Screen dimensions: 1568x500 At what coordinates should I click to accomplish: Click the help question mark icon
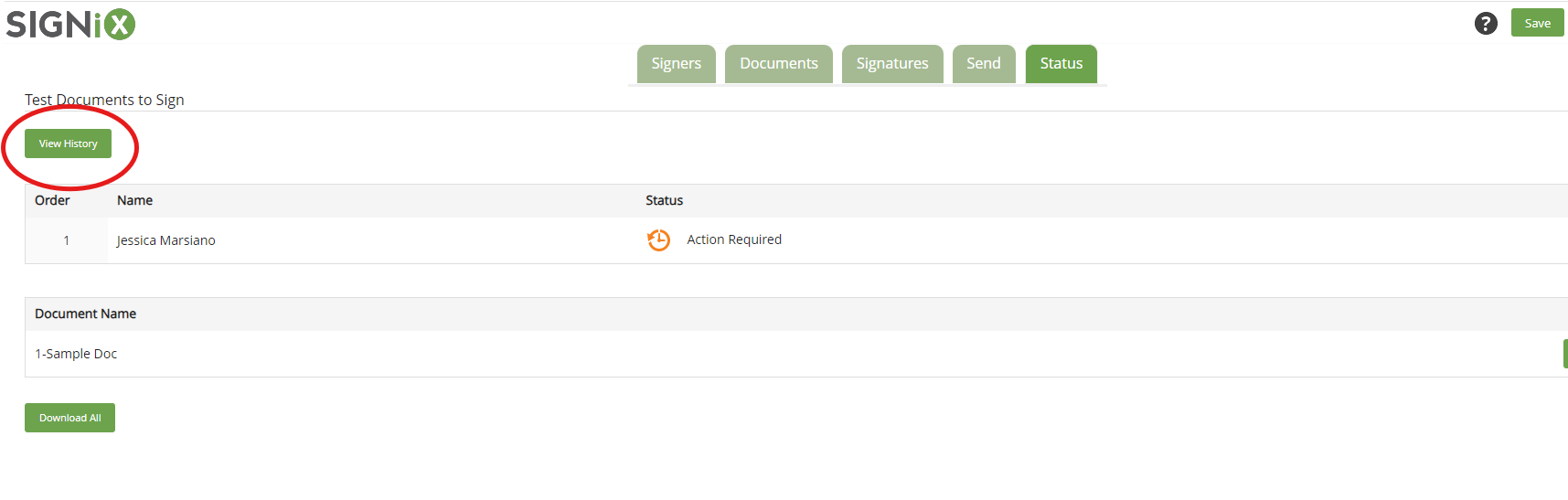coord(1486,24)
